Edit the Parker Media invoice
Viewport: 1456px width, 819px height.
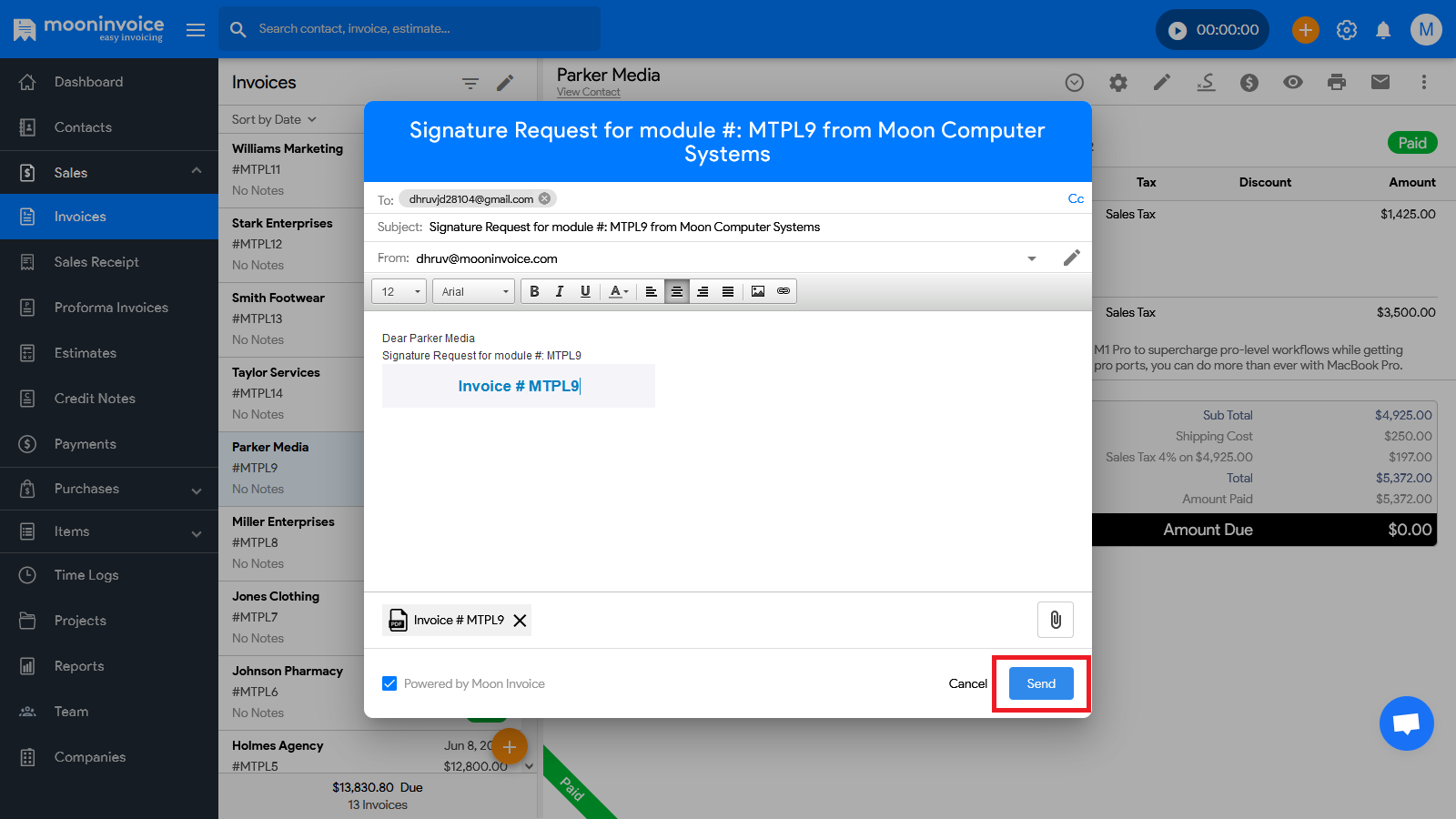pyautogui.click(x=1162, y=83)
